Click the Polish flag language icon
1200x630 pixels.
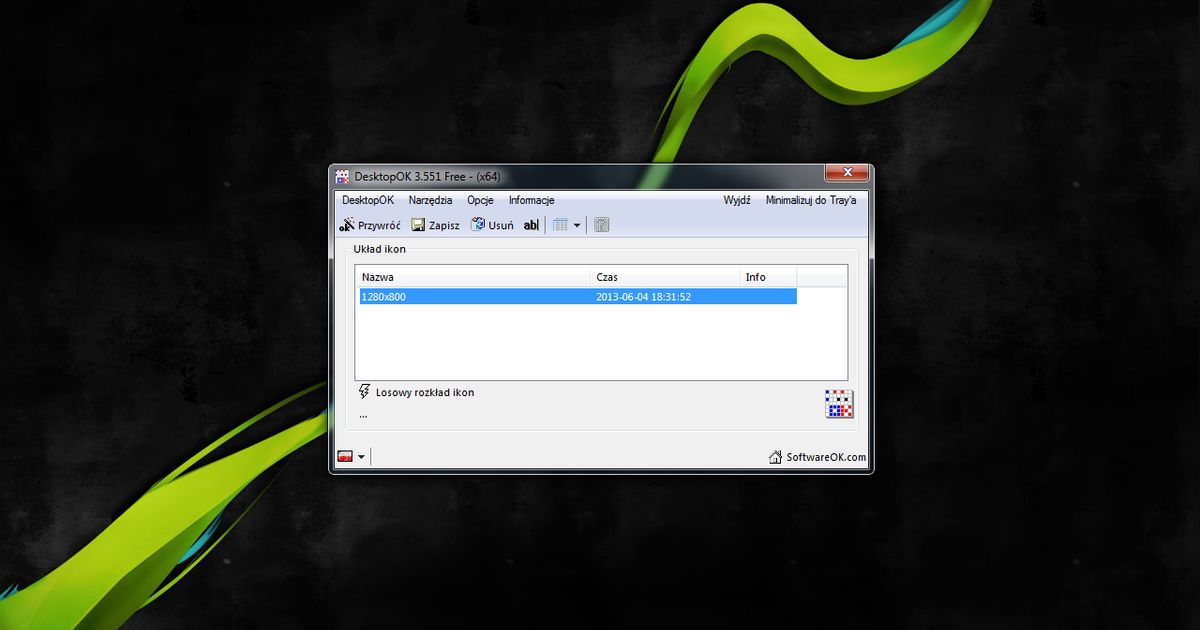click(x=345, y=456)
